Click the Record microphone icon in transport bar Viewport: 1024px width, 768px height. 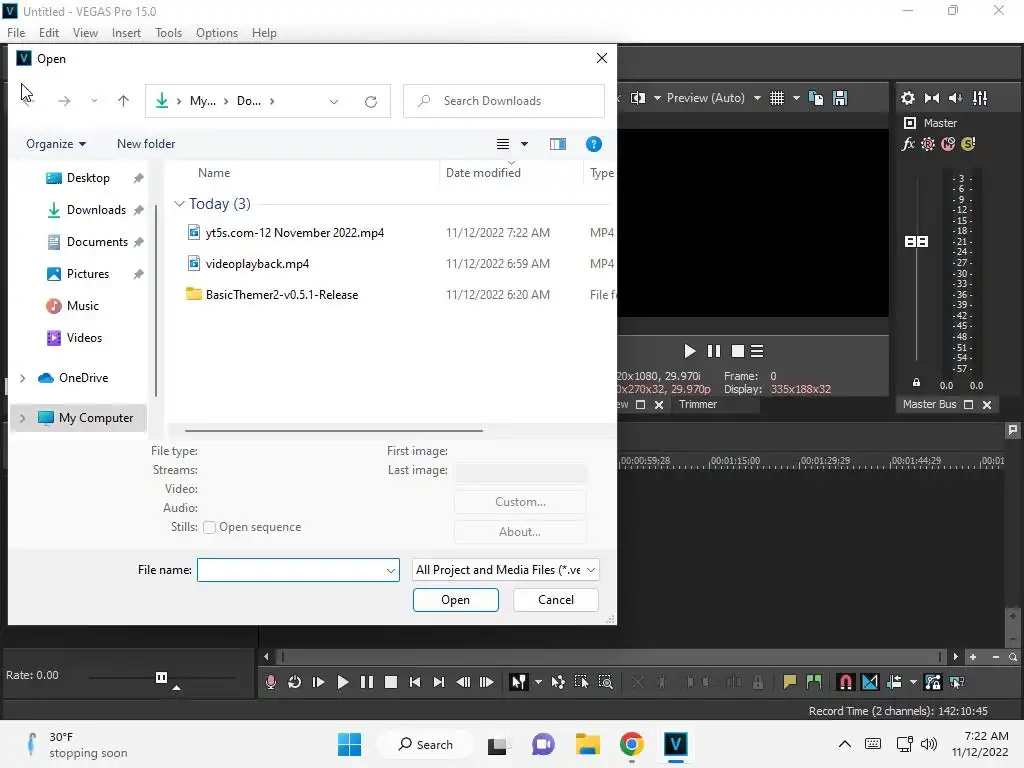click(270, 682)
